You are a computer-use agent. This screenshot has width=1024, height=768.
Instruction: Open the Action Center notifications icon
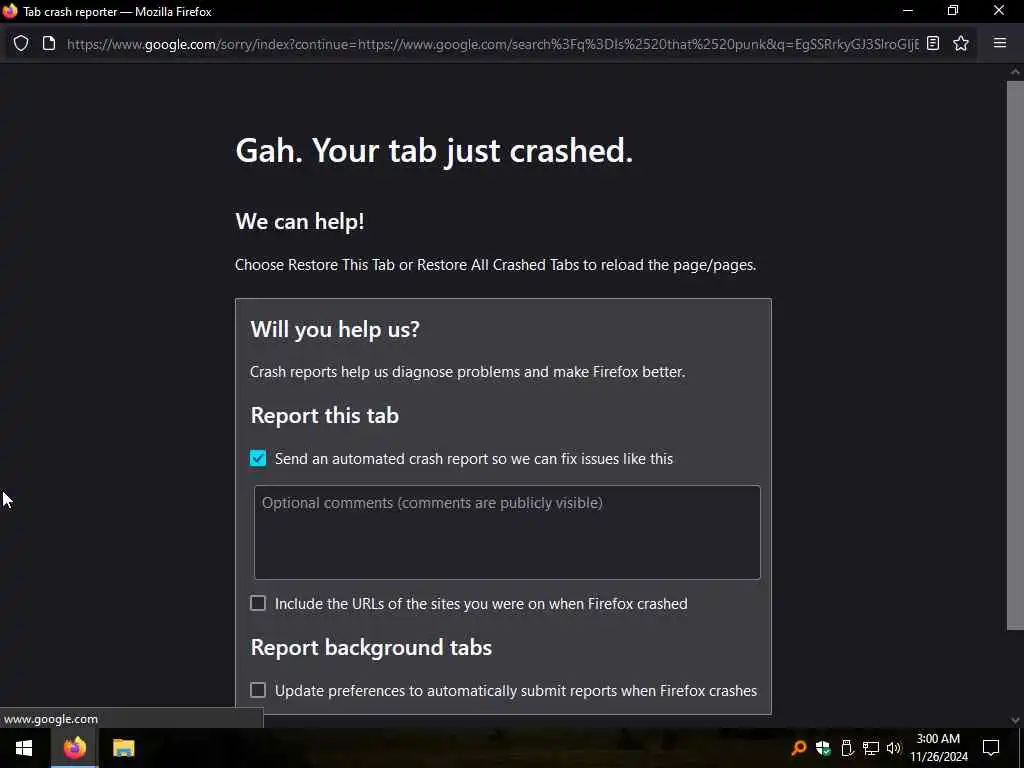coord(991,748)
